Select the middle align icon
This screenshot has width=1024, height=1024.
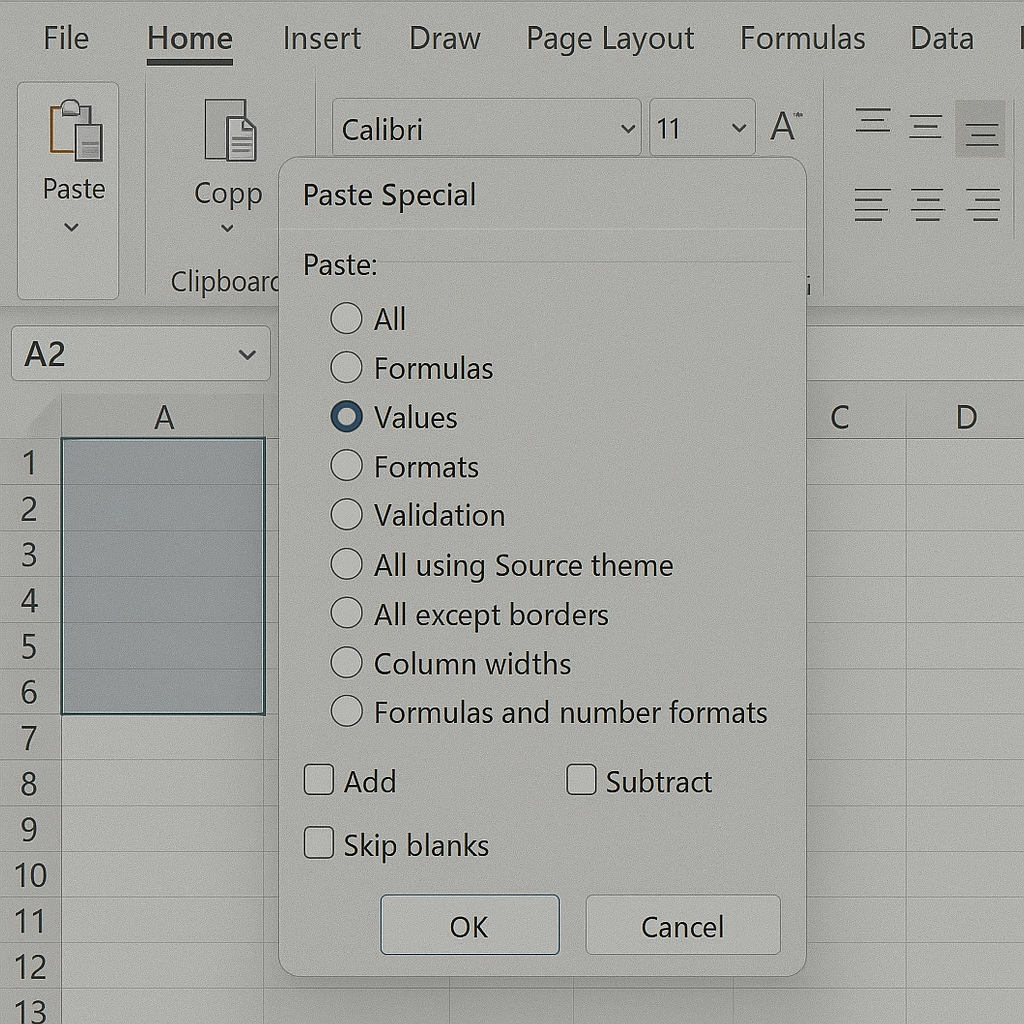pos(926,127)
